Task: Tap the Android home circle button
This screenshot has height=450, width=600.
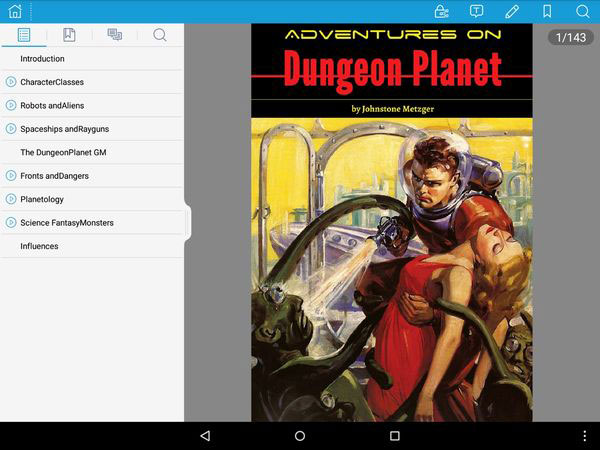Action: 300,435
